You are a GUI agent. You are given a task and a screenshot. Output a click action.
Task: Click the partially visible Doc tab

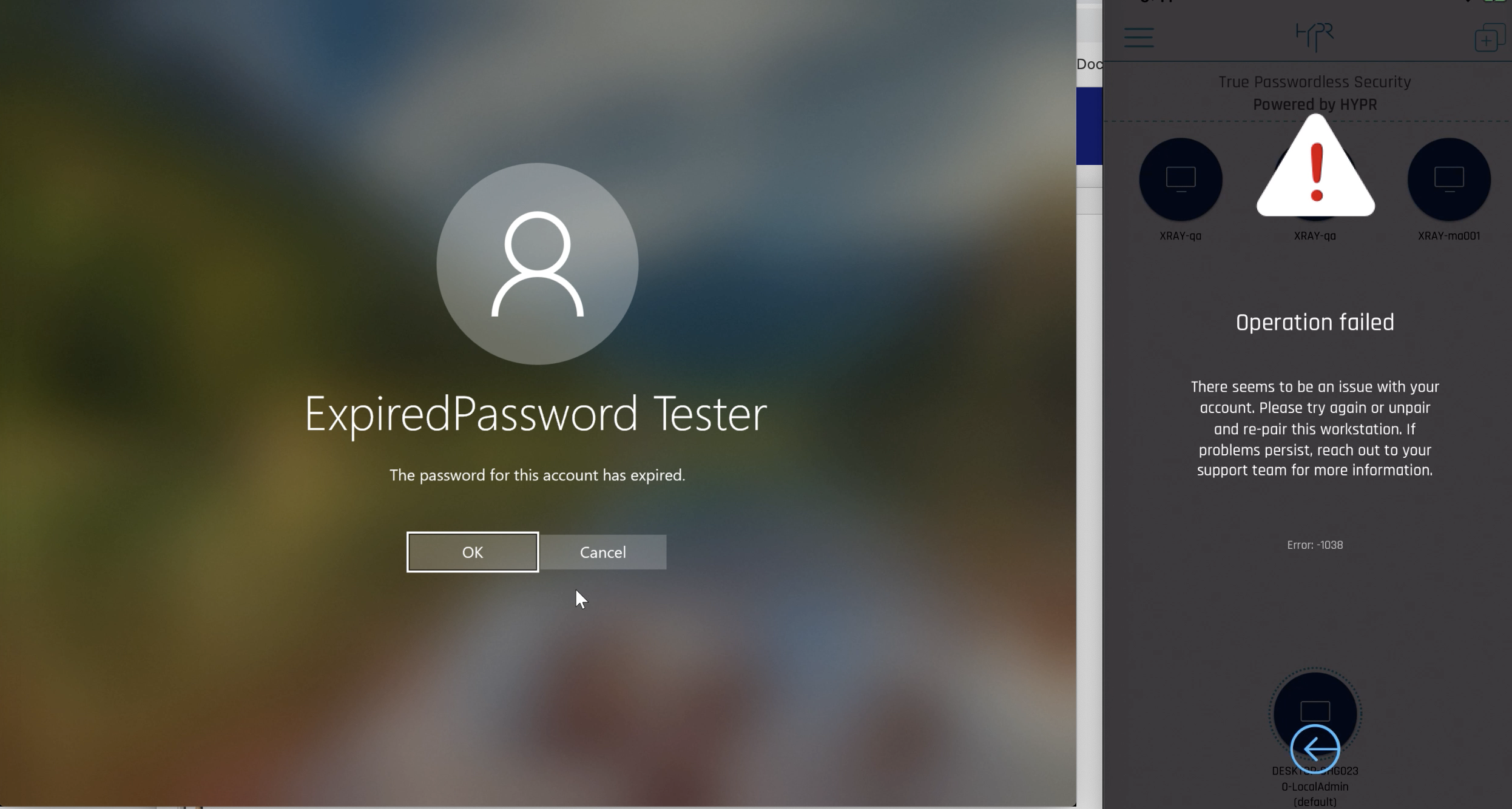1089,64
